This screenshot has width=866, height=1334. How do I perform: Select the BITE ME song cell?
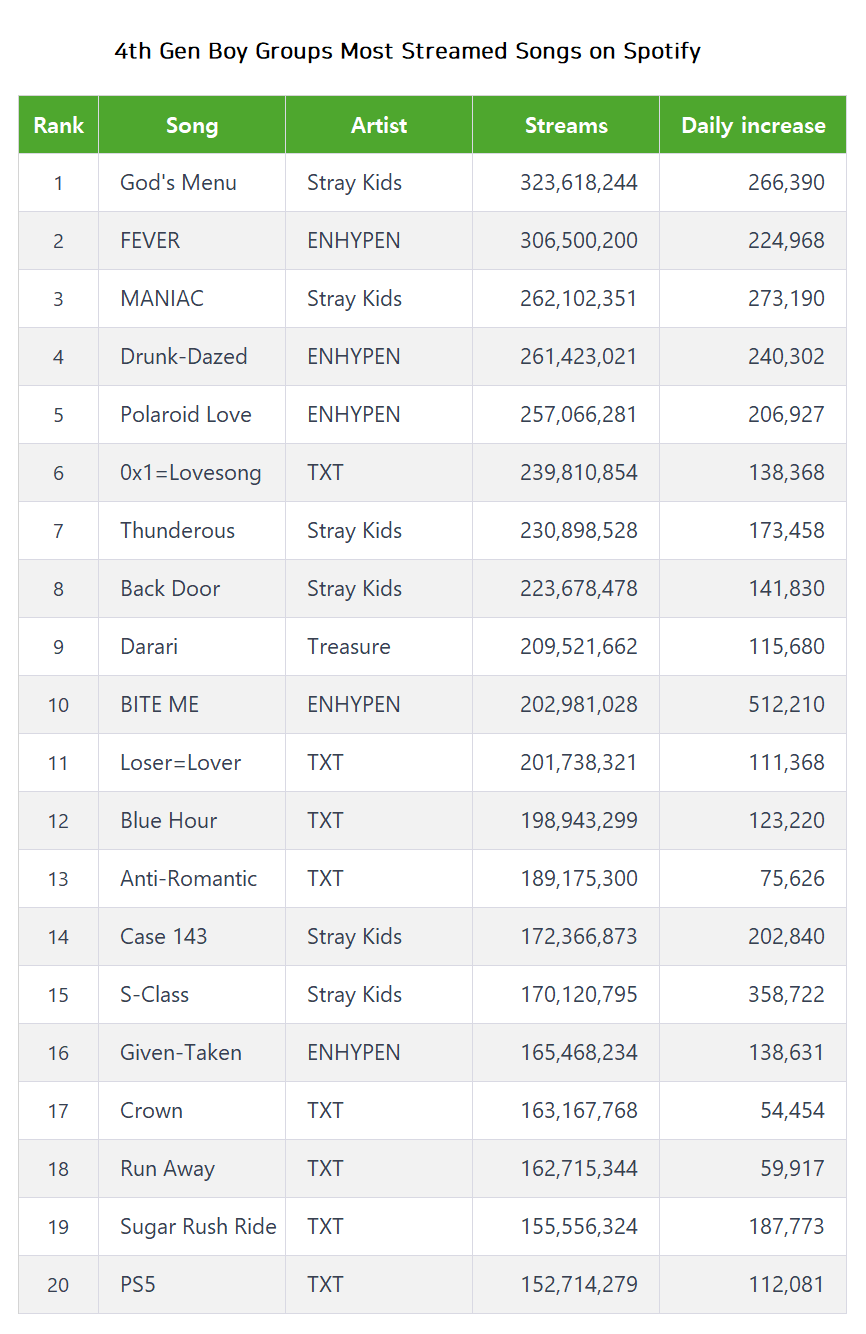(160, 705)
